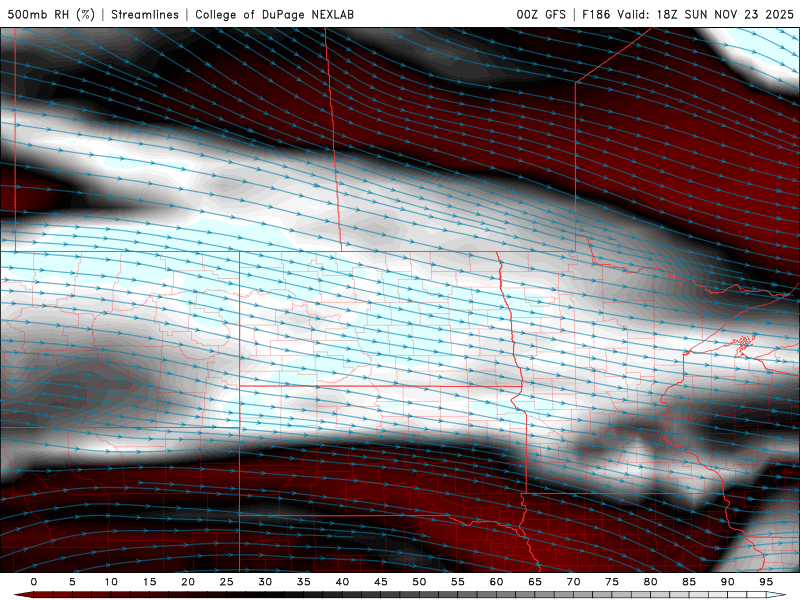Click the 'College of DuPage NEXLAB' text
800x600 pixels.
[274, 14]
